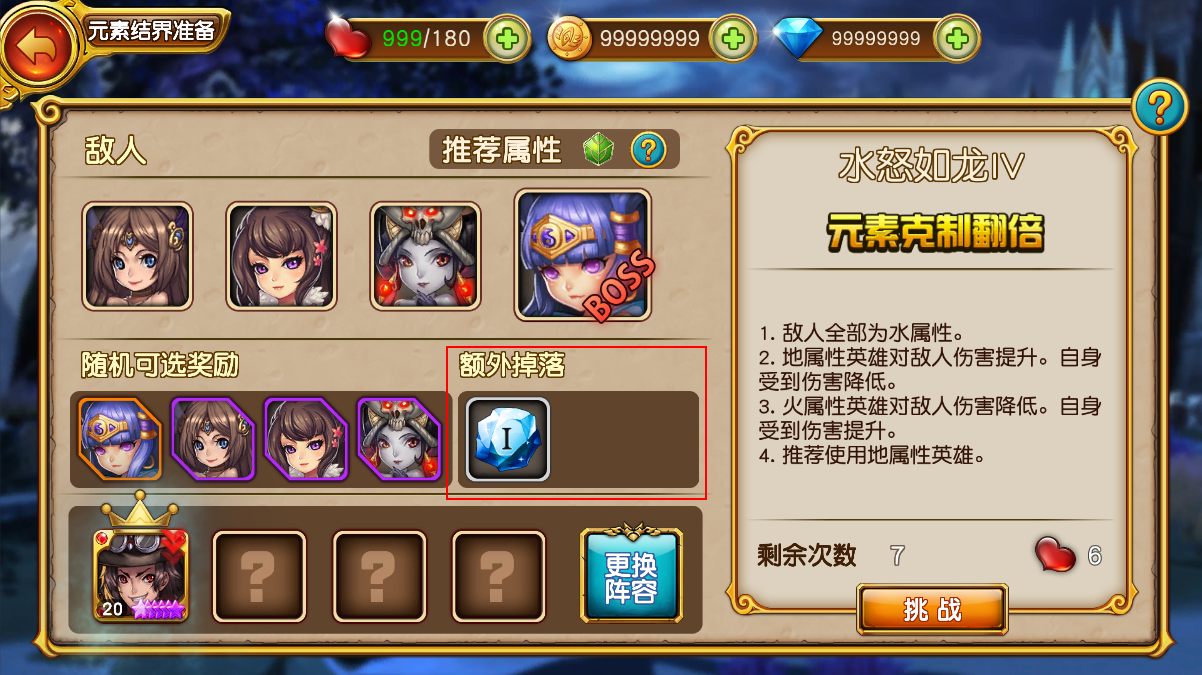Choose the skull-helmet reward hero icon

click(x=399, y=440)
